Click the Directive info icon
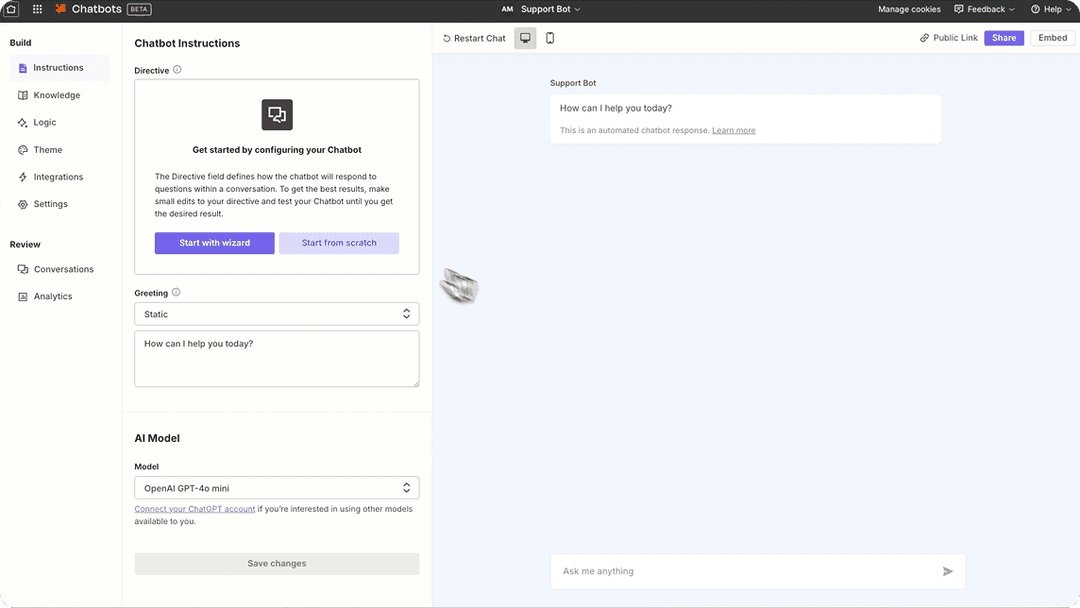1080x608 pixels. [177, 70]
